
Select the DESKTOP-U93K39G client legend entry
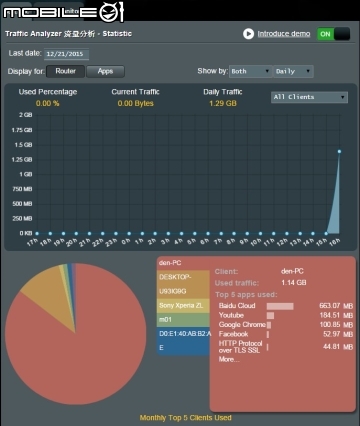pyautogui.click(x=183, y=284)
